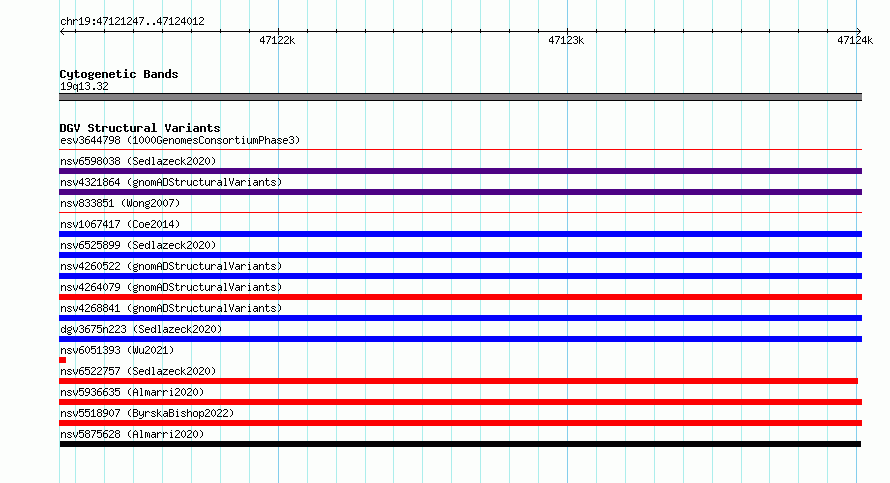890x483 pixels.
Task: Click the 47124k ruler tick label
Action: point(855,40)
